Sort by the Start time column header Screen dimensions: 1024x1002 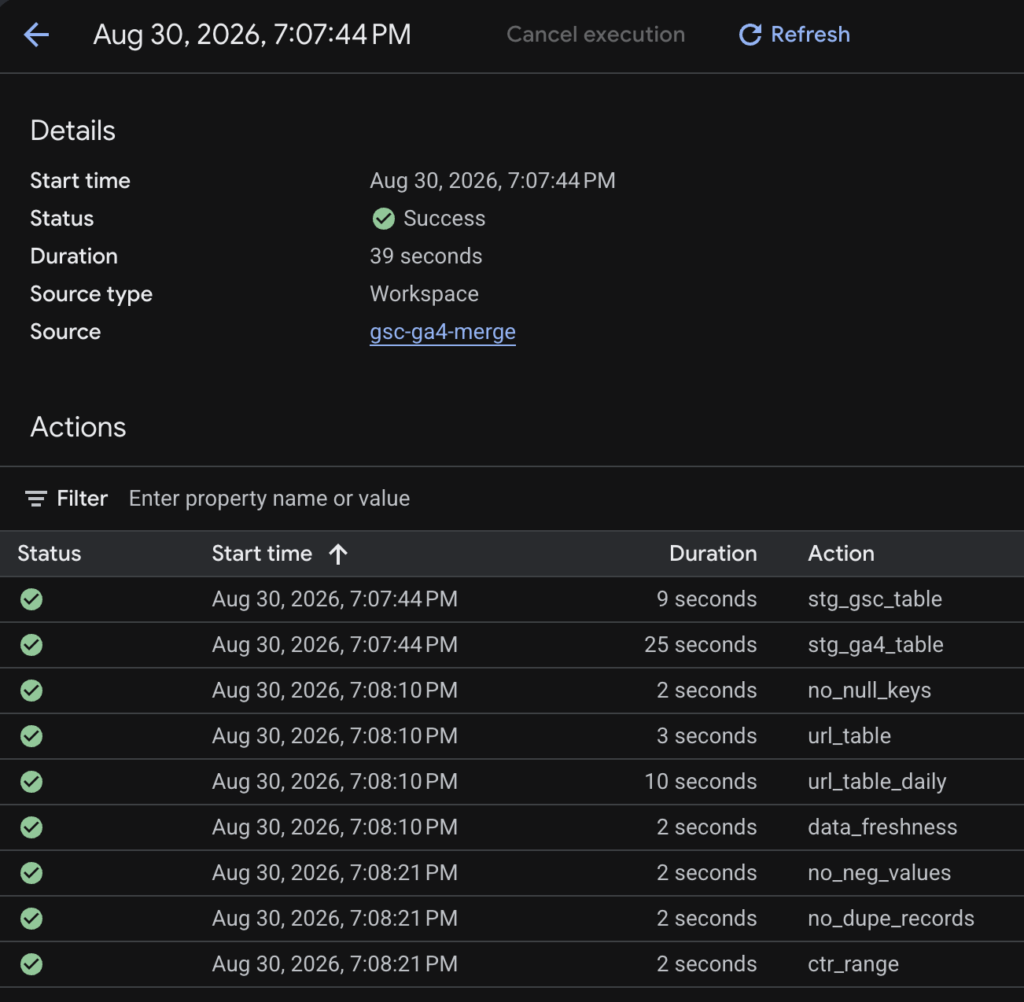(x=262, y=554)
